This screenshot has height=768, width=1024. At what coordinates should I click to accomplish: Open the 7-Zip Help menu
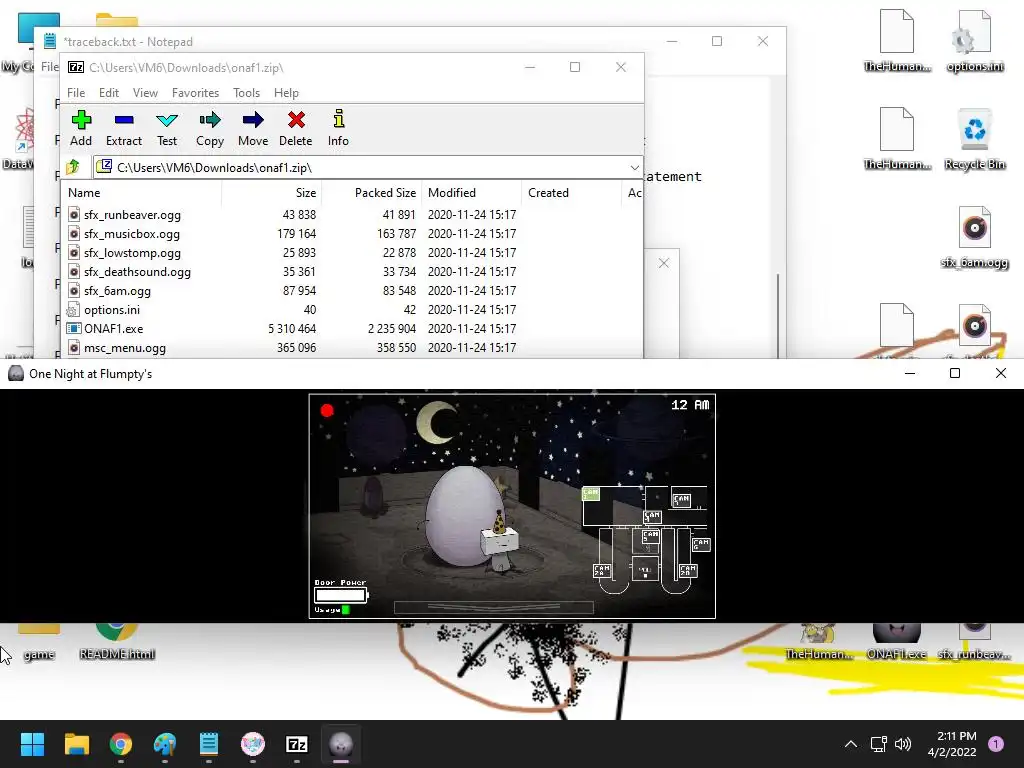pyautogui.click(x=286, y=93)
